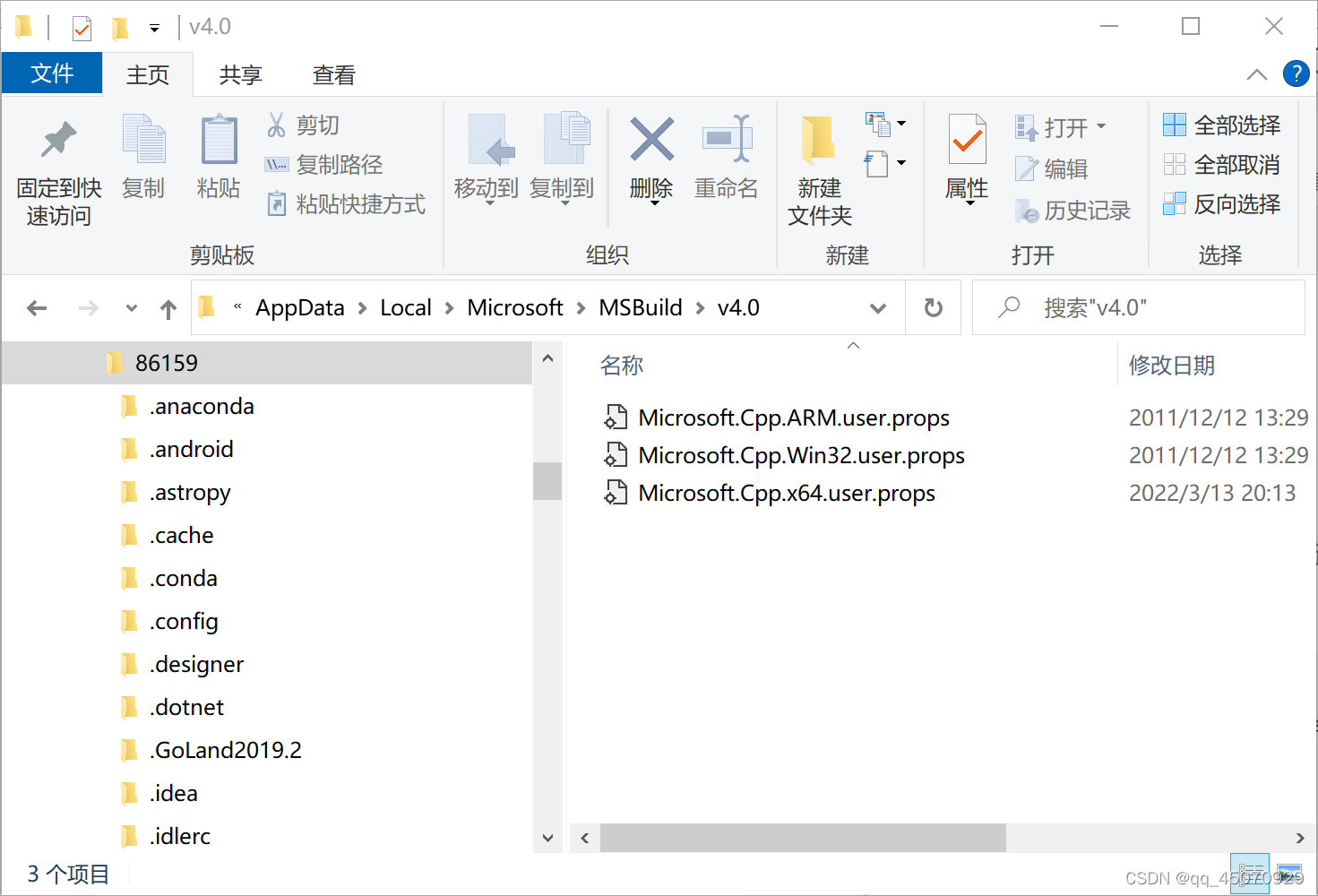
Task: Select the 86159 folder in tree
Action: tap(267, 363)
